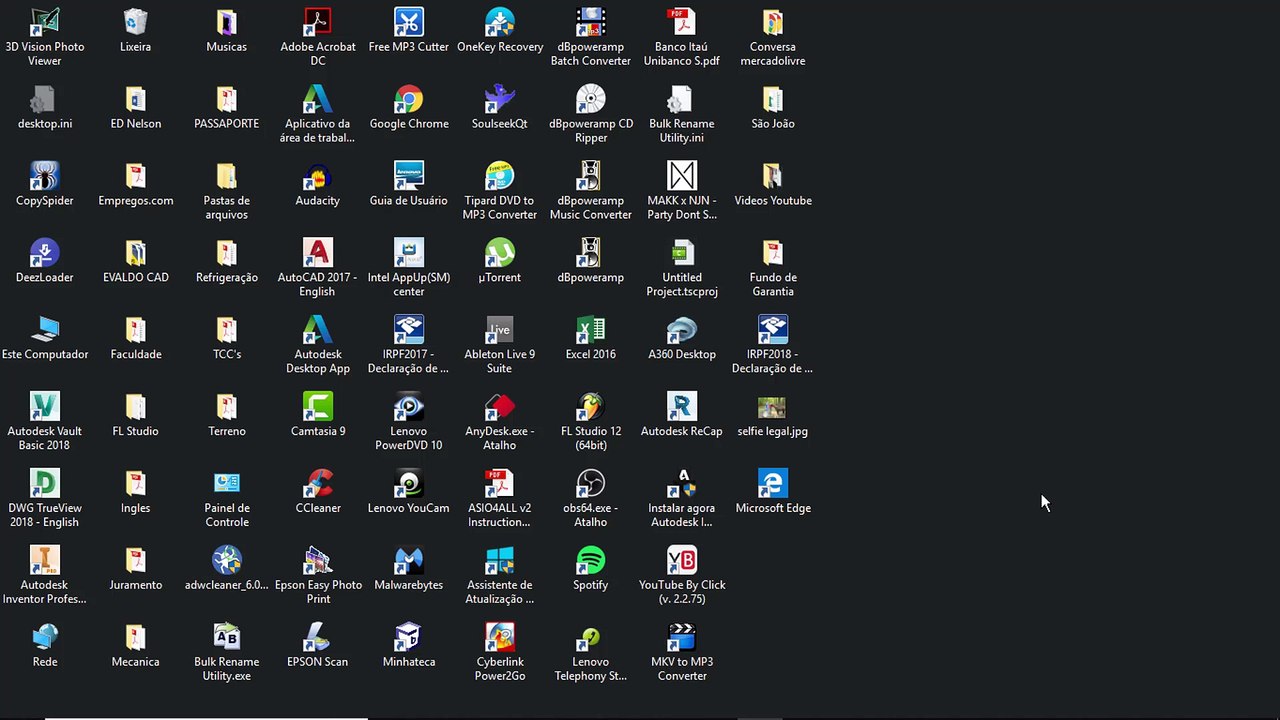Image resolution: width=1280 pixels, height=720 pixels.
Task: Launch OneKey Recovery
Action: pos(500,23)
